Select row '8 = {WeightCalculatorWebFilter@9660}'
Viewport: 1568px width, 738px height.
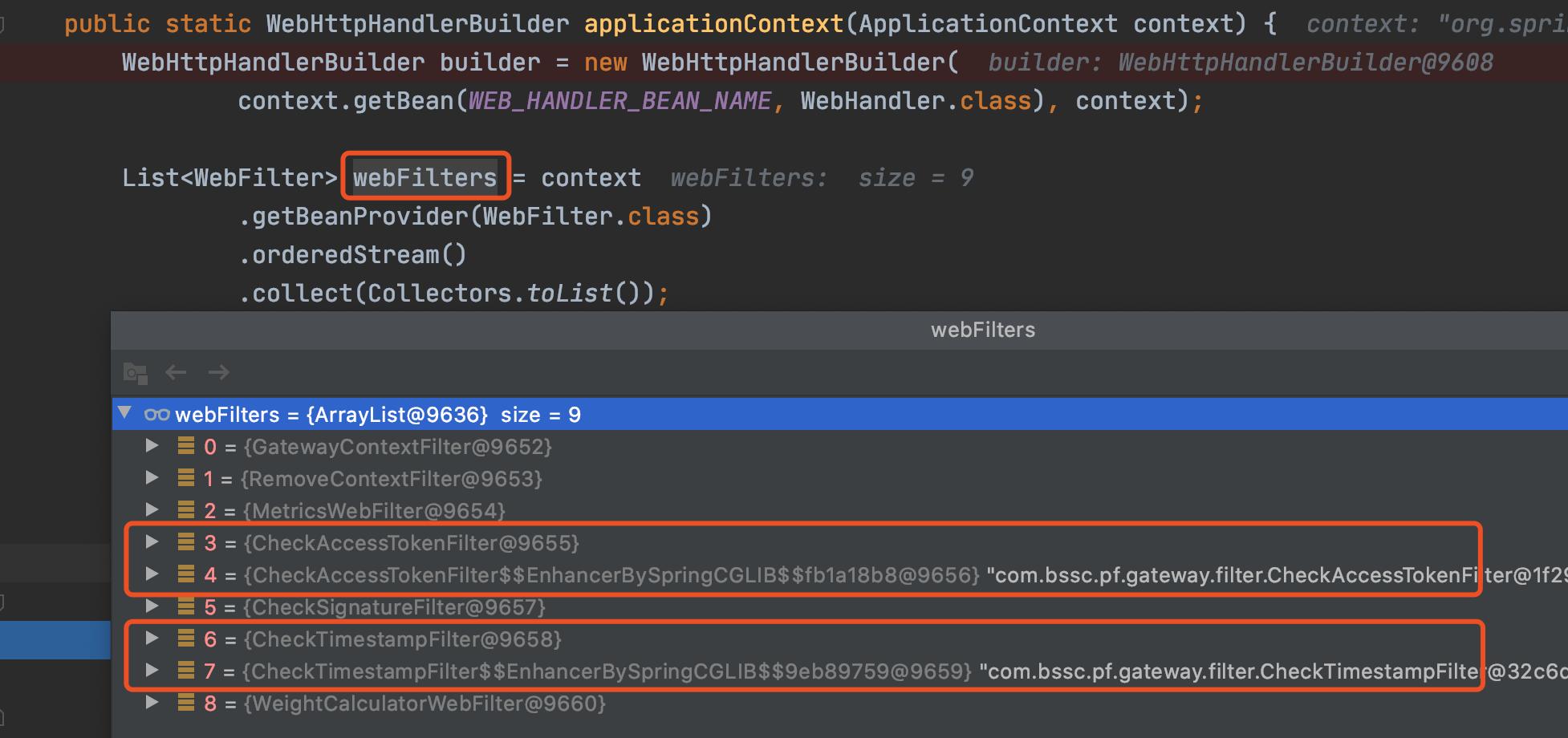840,703
